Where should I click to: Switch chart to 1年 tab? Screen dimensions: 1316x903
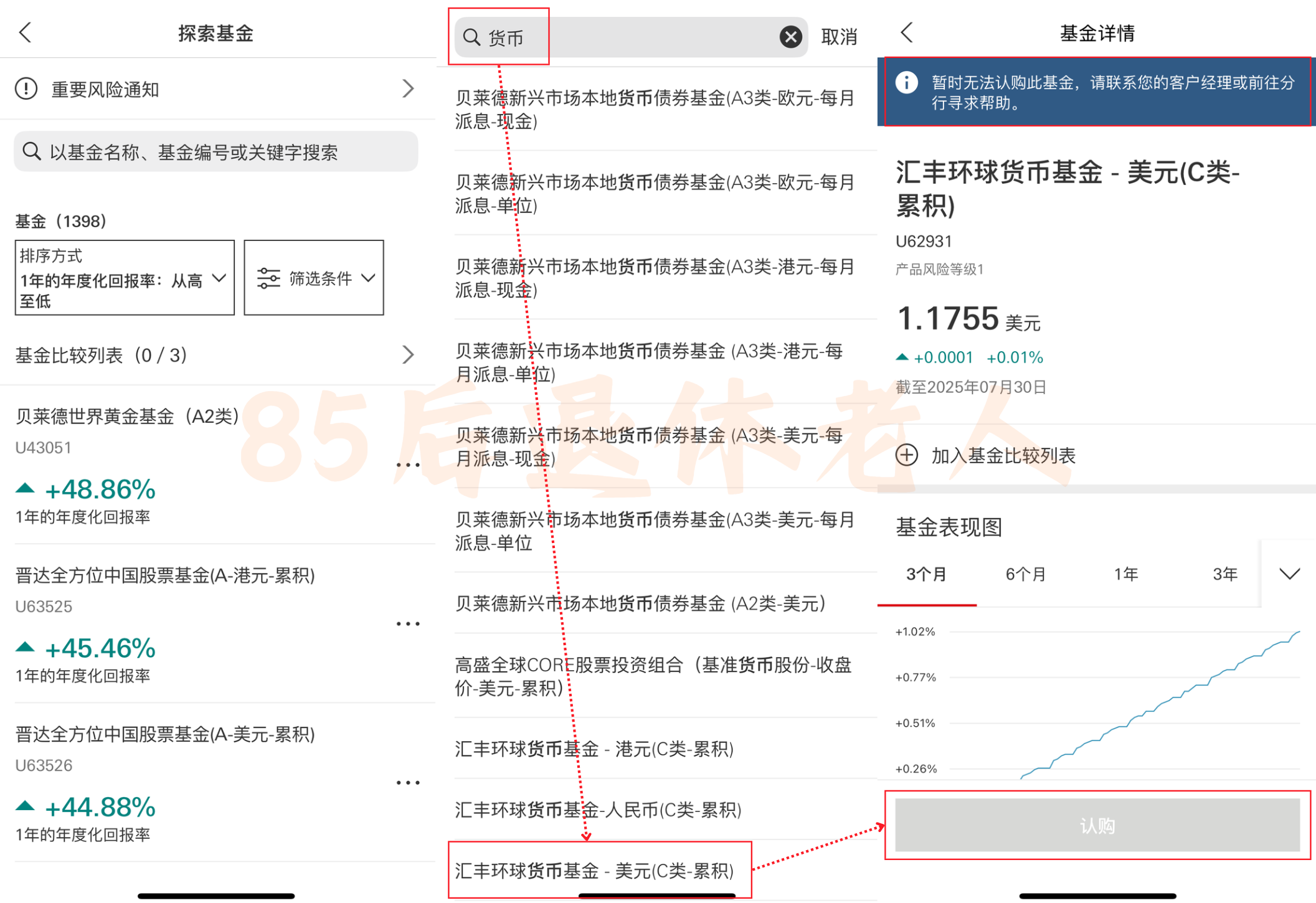[x=1125, y=574]
